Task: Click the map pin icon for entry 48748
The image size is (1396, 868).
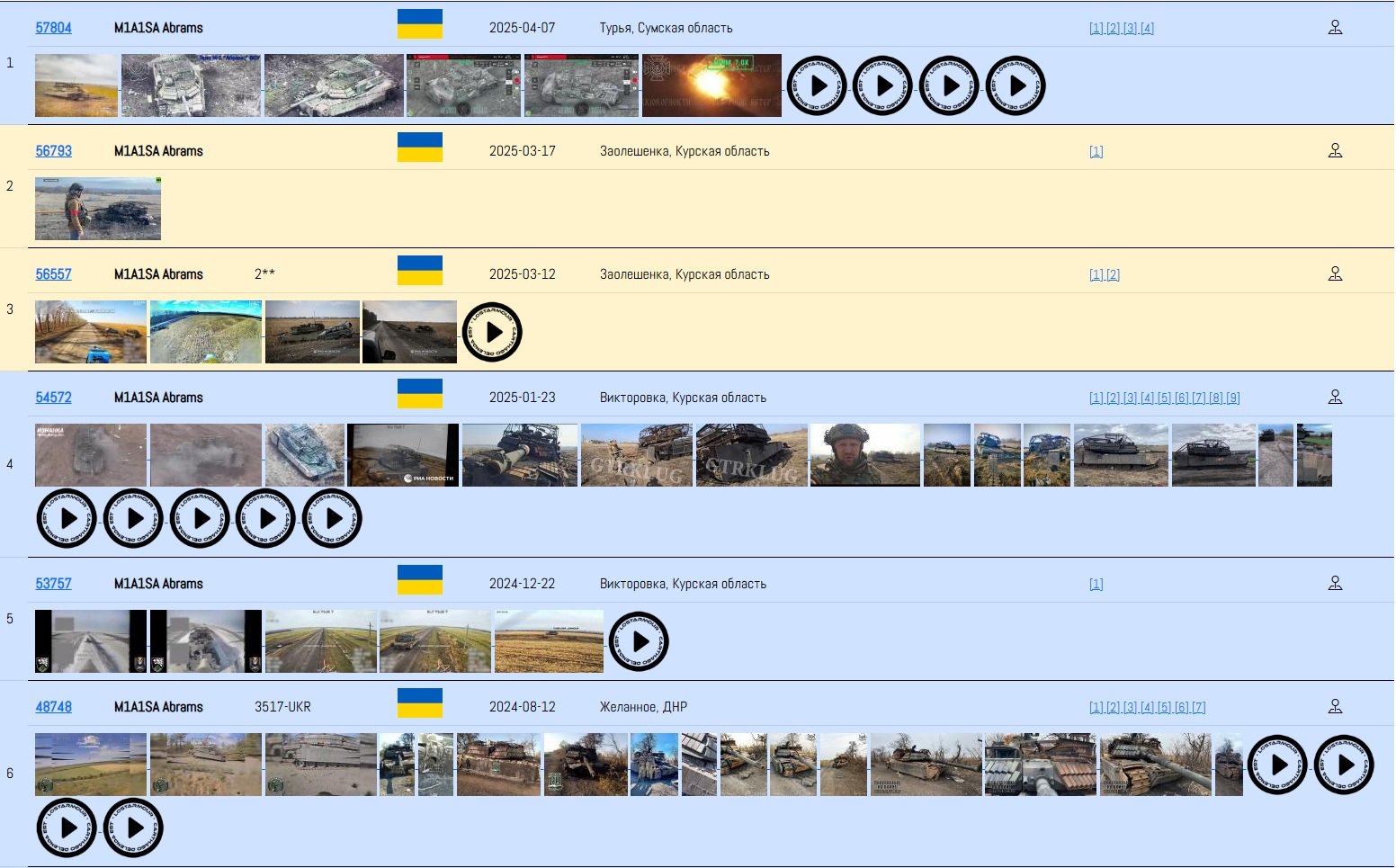Action: [1335, 706]
